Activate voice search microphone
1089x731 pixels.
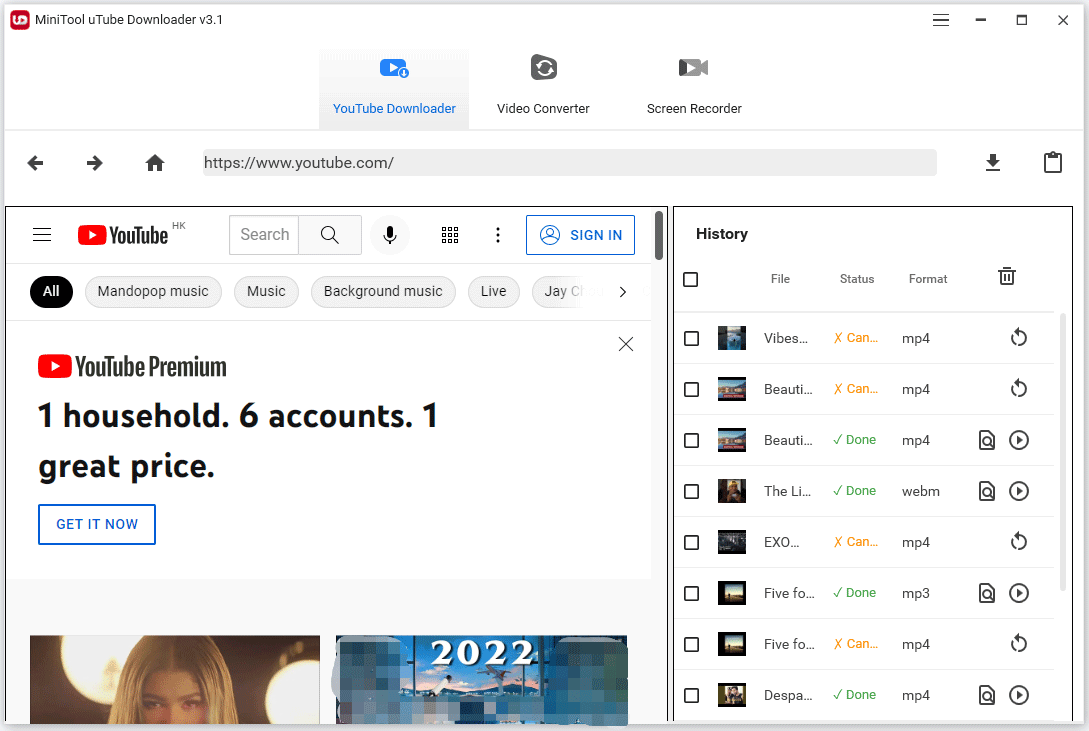coord(390,235)
